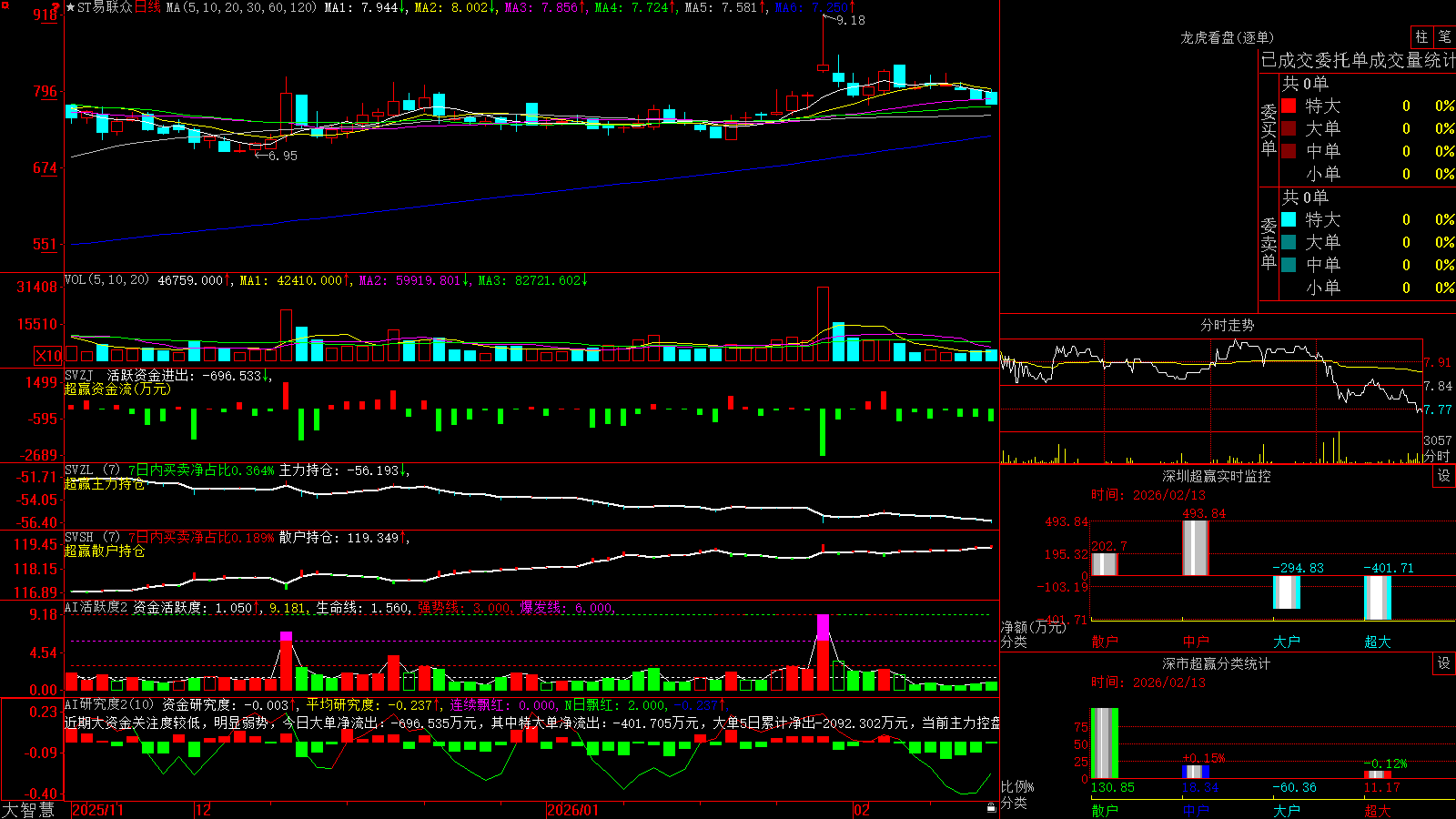Click the 493.84 bar for 中户
The width and height of the screenshot is (1456, 819).
(x=1195, y=548)
